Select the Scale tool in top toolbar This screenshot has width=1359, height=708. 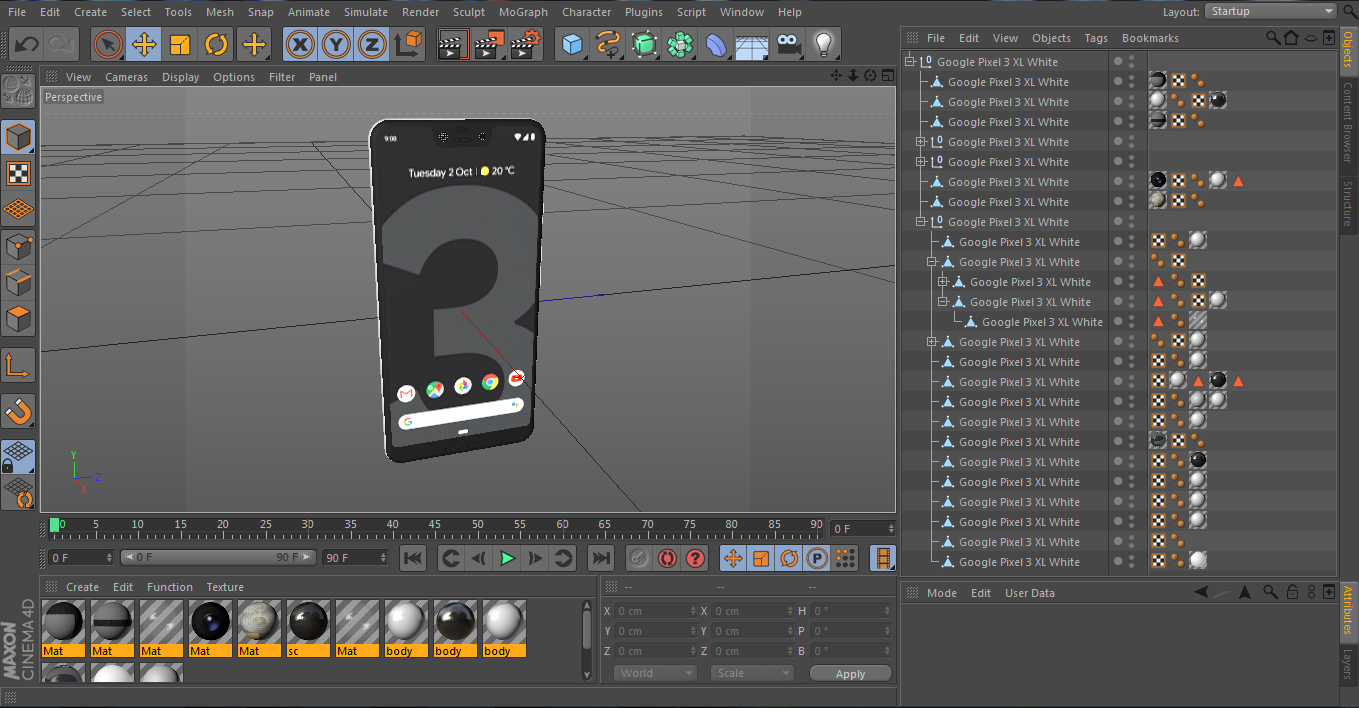point(180,45)
